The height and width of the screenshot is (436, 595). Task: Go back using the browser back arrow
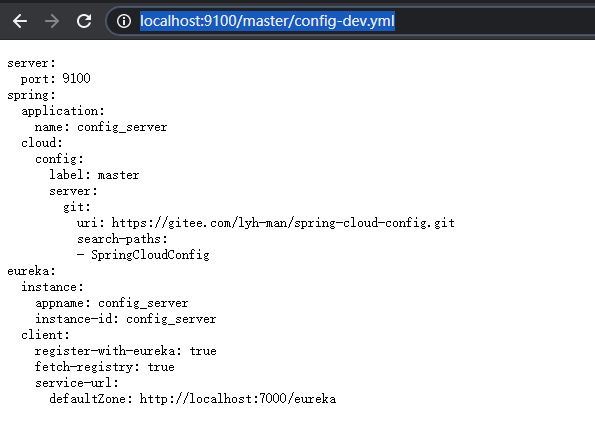pos(20,21)
